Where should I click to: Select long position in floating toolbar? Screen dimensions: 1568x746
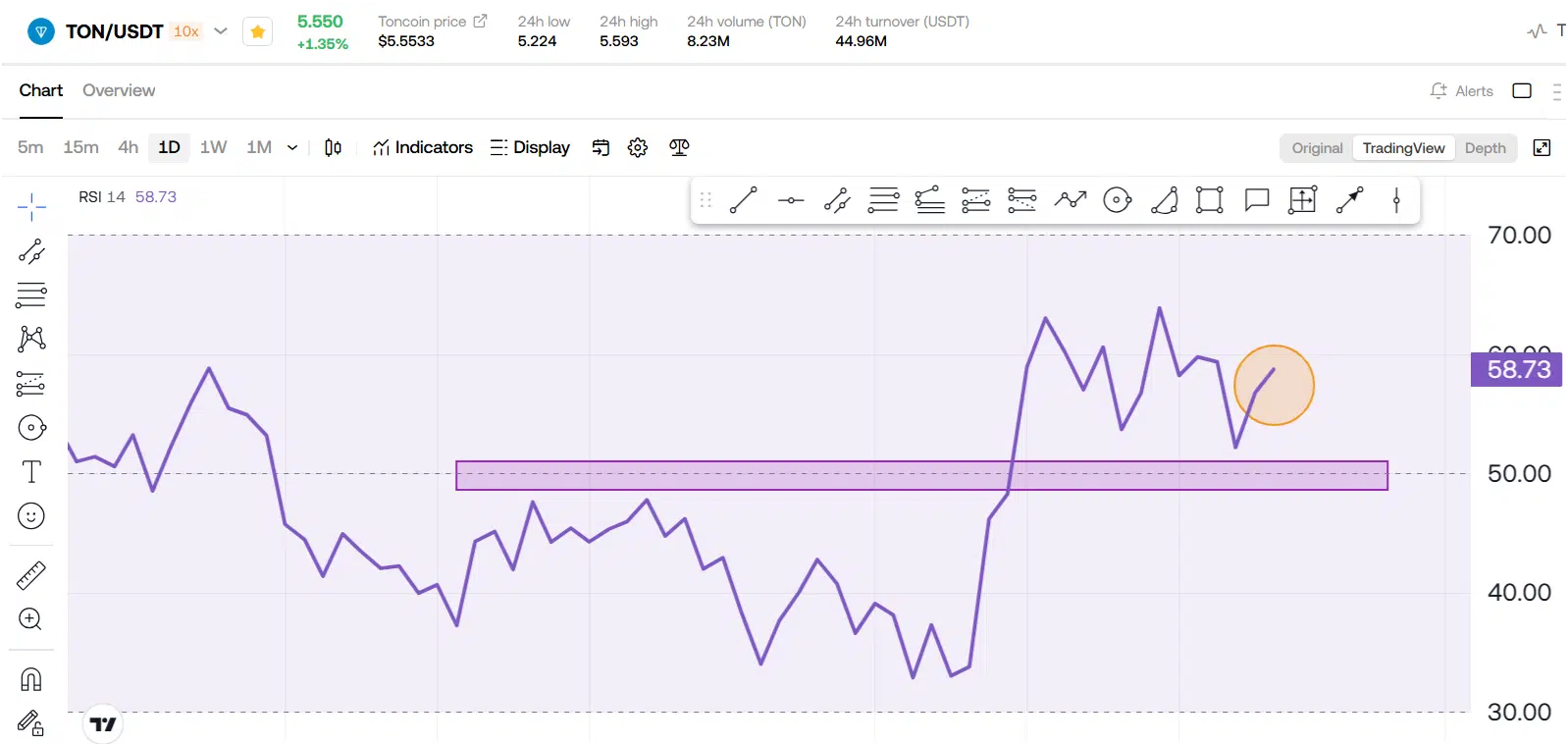(x=975, y=200)
